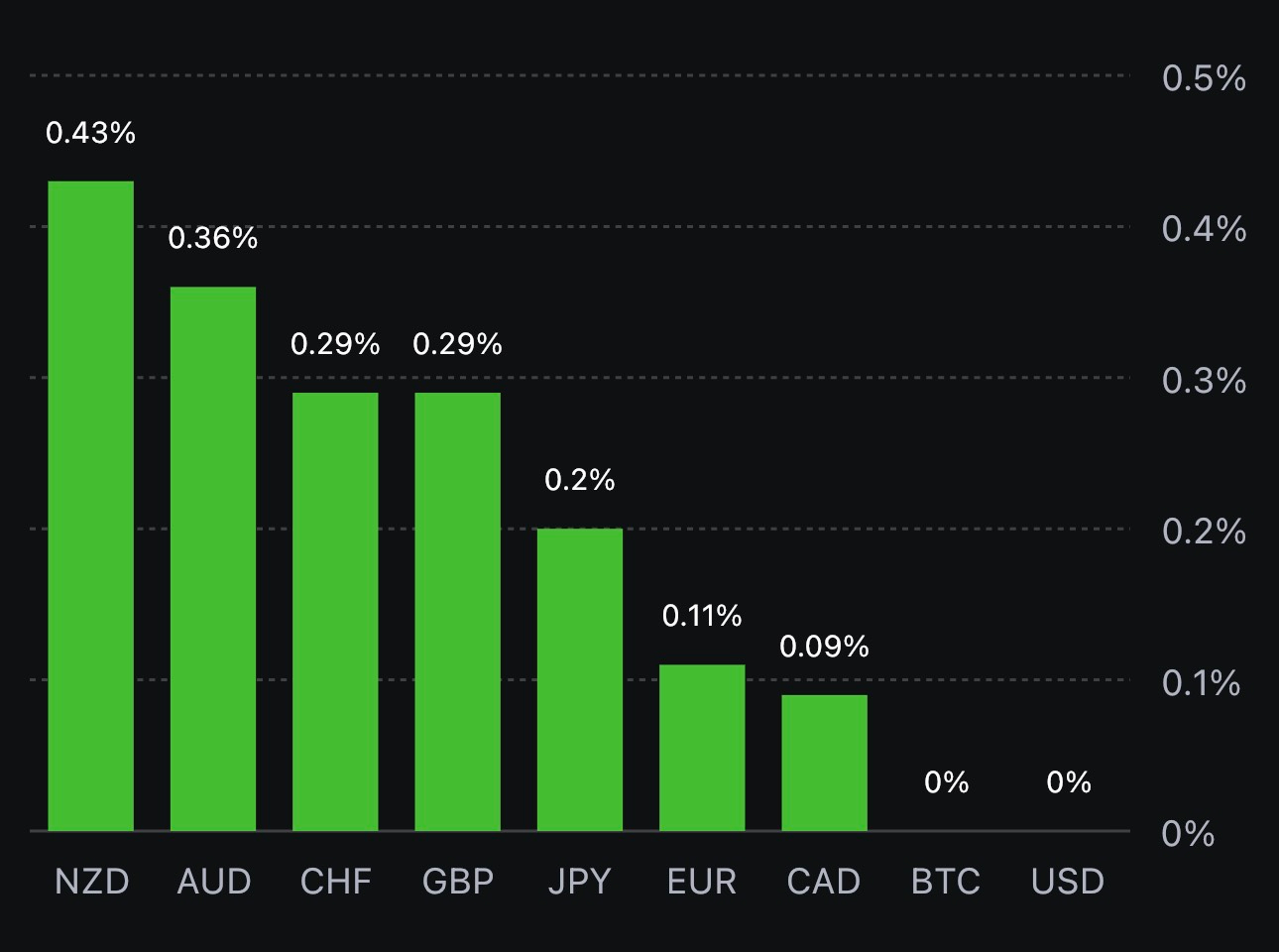The height and width of the screenshot is (952, 1279).
Task: Click the 0.43% value label
Action: (91, 133)
